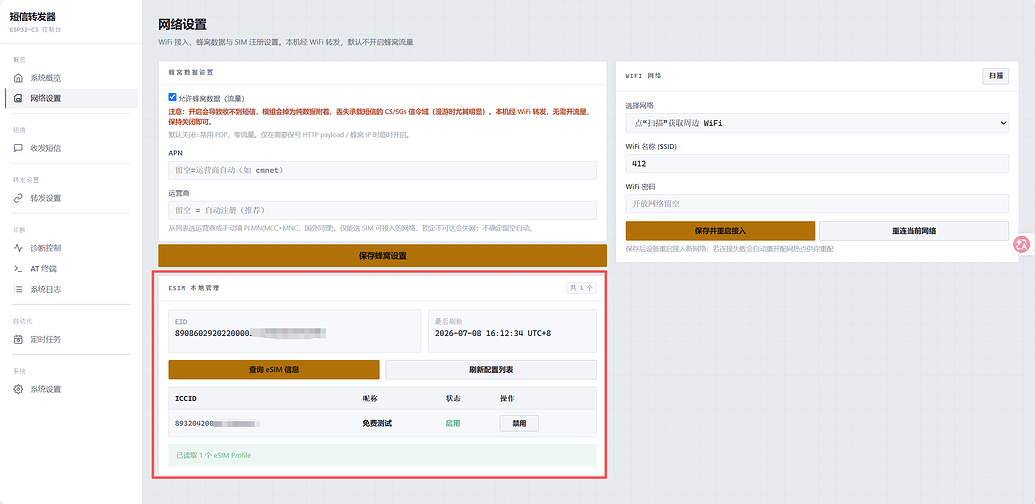Image resolution: width=1035 pixels, height=504 pixels.
Task: Click 重连当前网络 button
Action: click(914, 231)
